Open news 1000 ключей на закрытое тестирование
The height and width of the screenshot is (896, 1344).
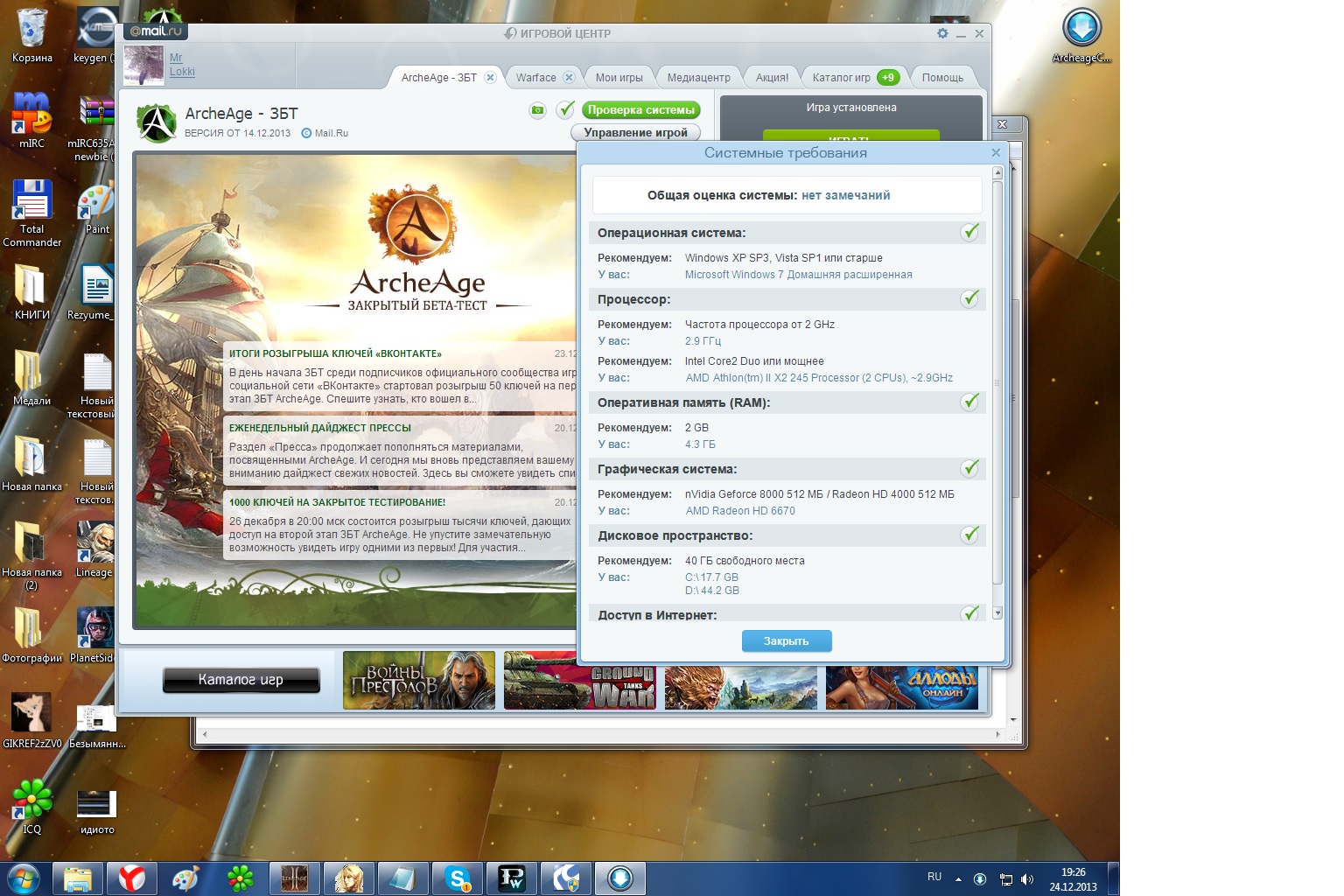[x=337, y=502]
